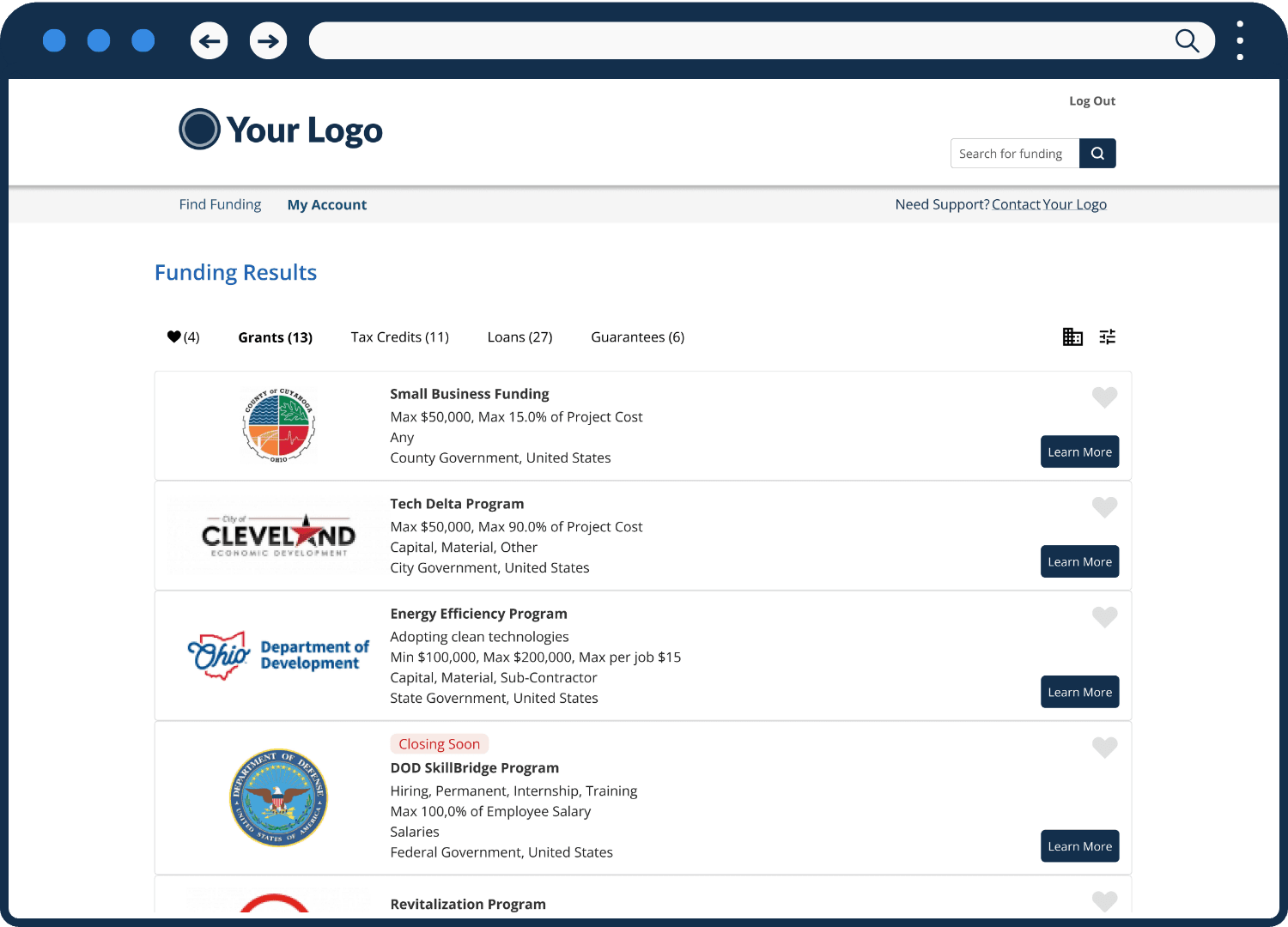
Task: Switch to the Tax Credits (11) tab
Action: 399,336
